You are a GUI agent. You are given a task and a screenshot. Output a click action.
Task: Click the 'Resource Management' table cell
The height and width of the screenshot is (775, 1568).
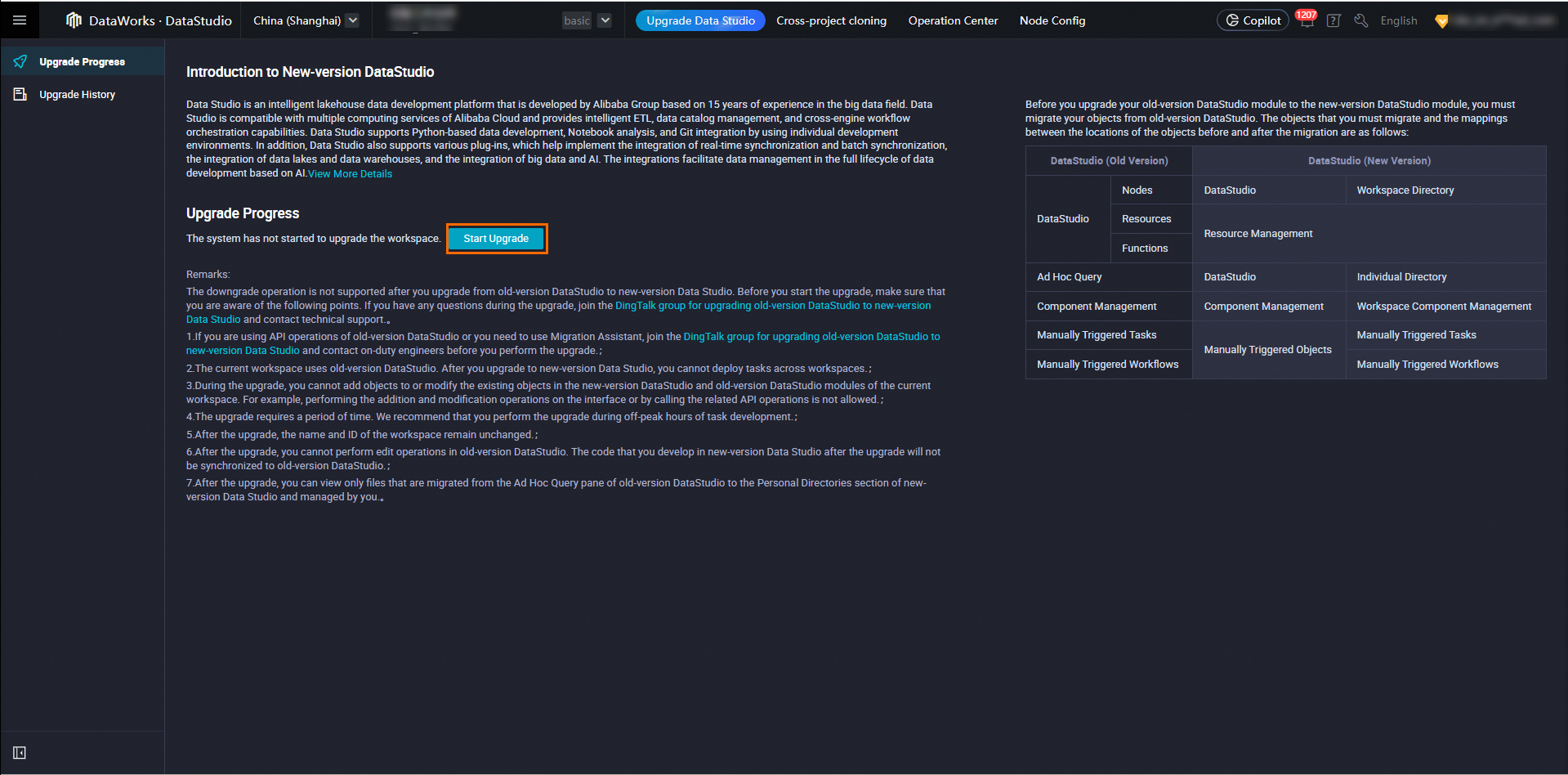click(1369, 234)
